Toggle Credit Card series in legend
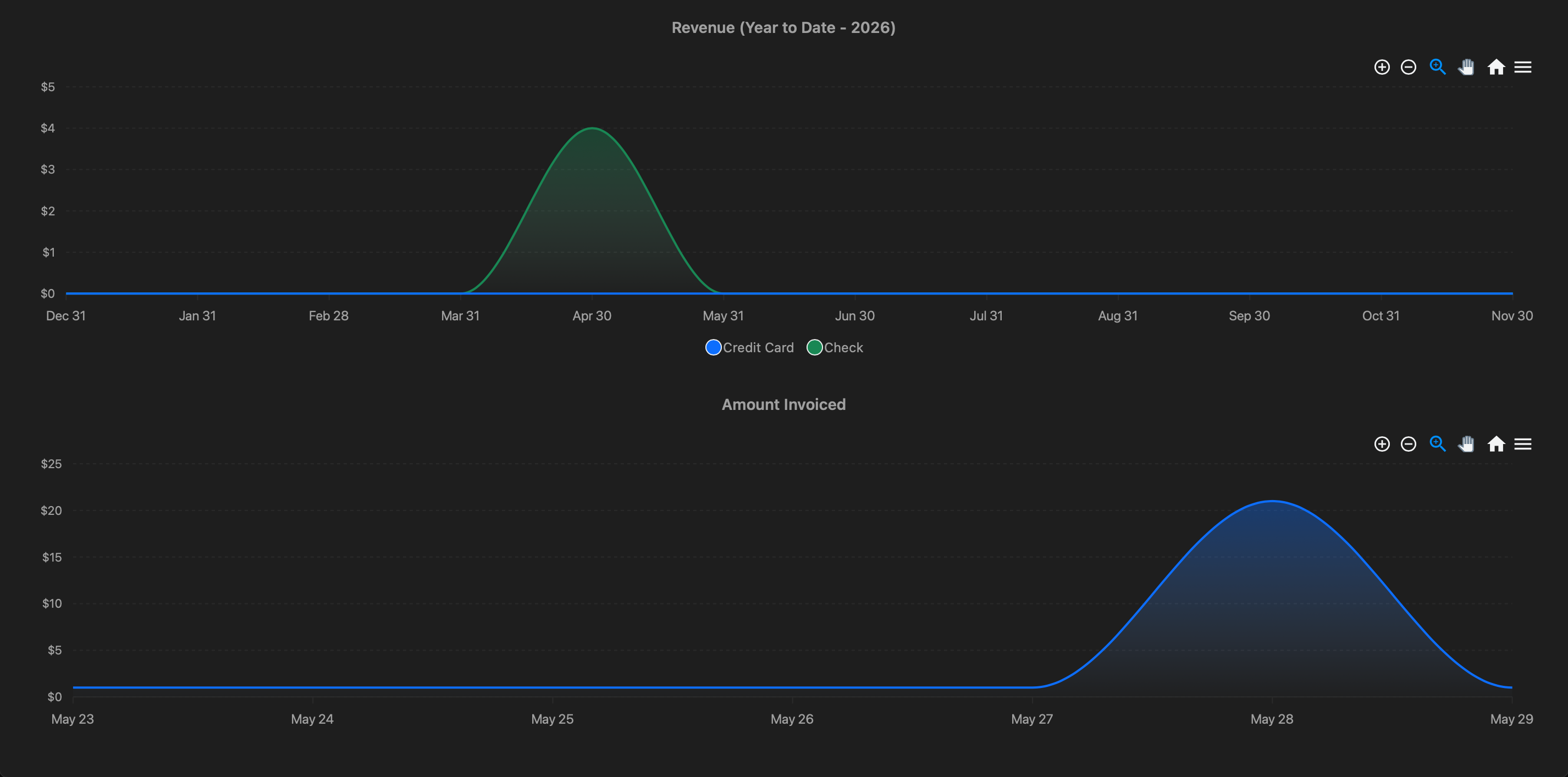The height and width of the screenshot is (777, 1568). tap(749, 347)
